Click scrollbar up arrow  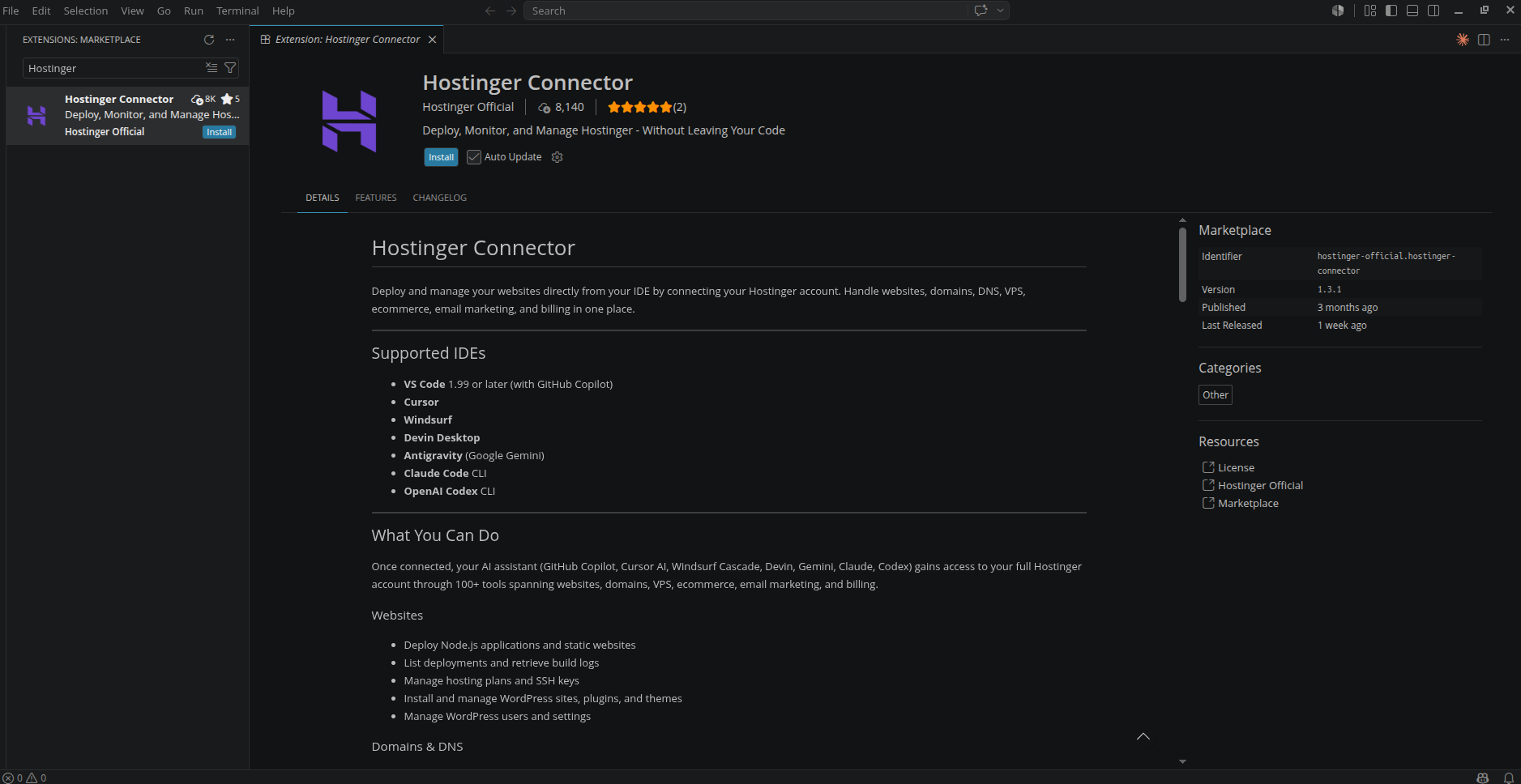pyautogui.click(x=1182, y=219)
